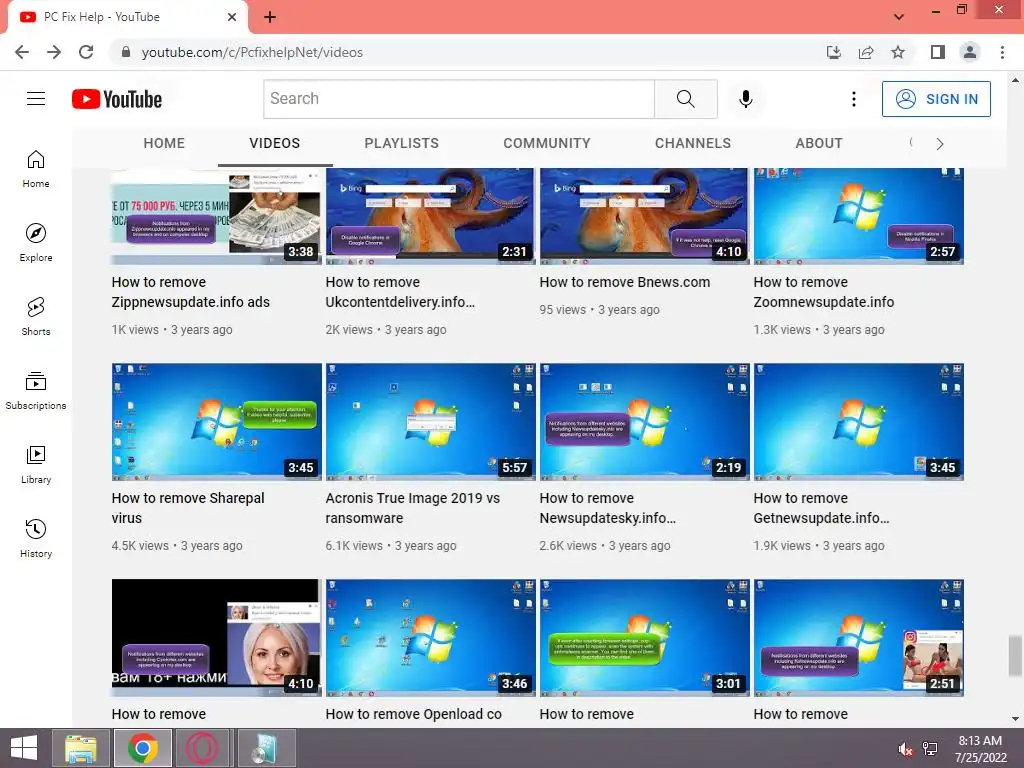This screenshot has width=1024, height=768.
Task: Open How to remove Zippnewsupdate.info ads
Action: (x=191, y=292)
